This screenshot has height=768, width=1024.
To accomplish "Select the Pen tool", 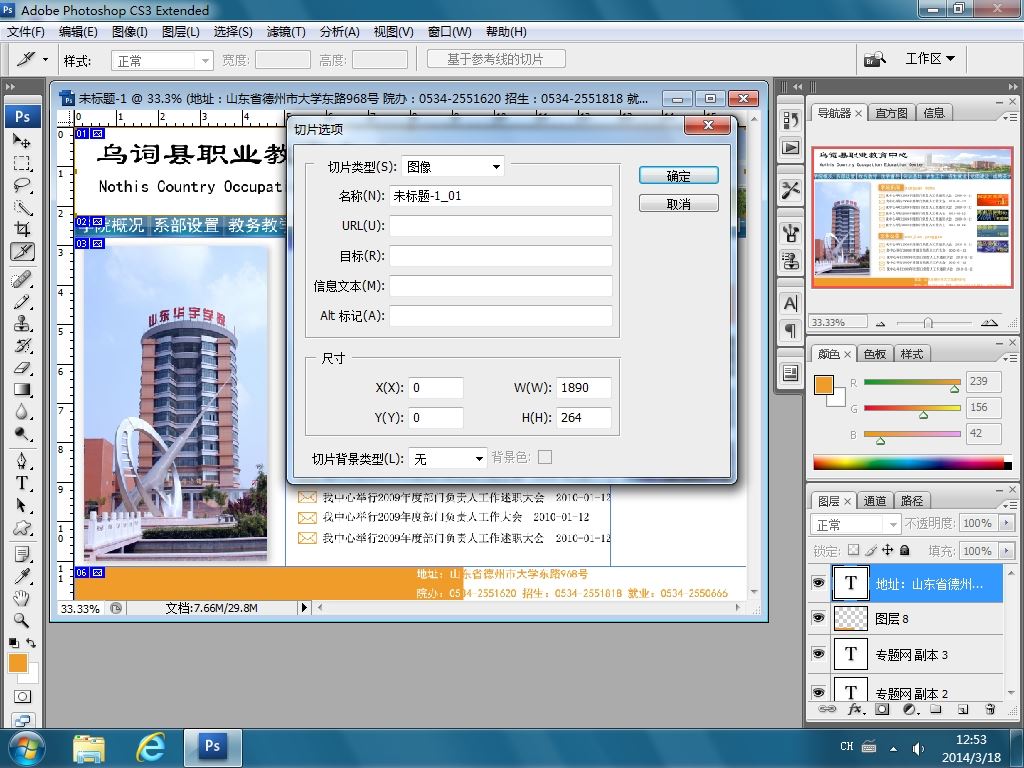I will tap(22, 461).
